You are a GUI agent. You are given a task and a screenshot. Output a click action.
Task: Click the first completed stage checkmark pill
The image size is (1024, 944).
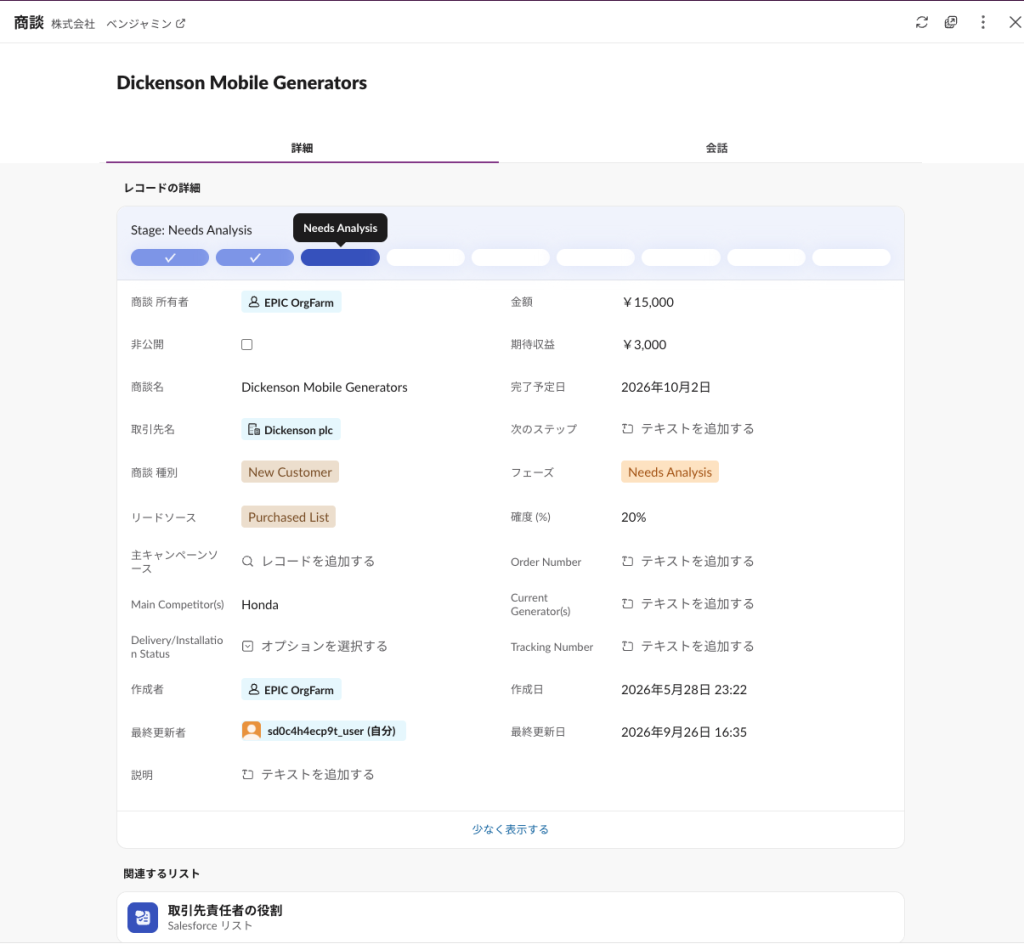pyautogui.click(x=170, y=258)
